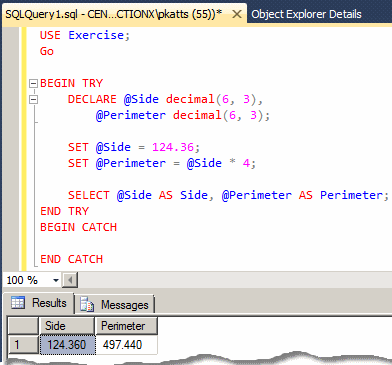Viewport: 392px width, 365px height.
Task: Click the END TRY line
Action: click(x=64, y=211)
